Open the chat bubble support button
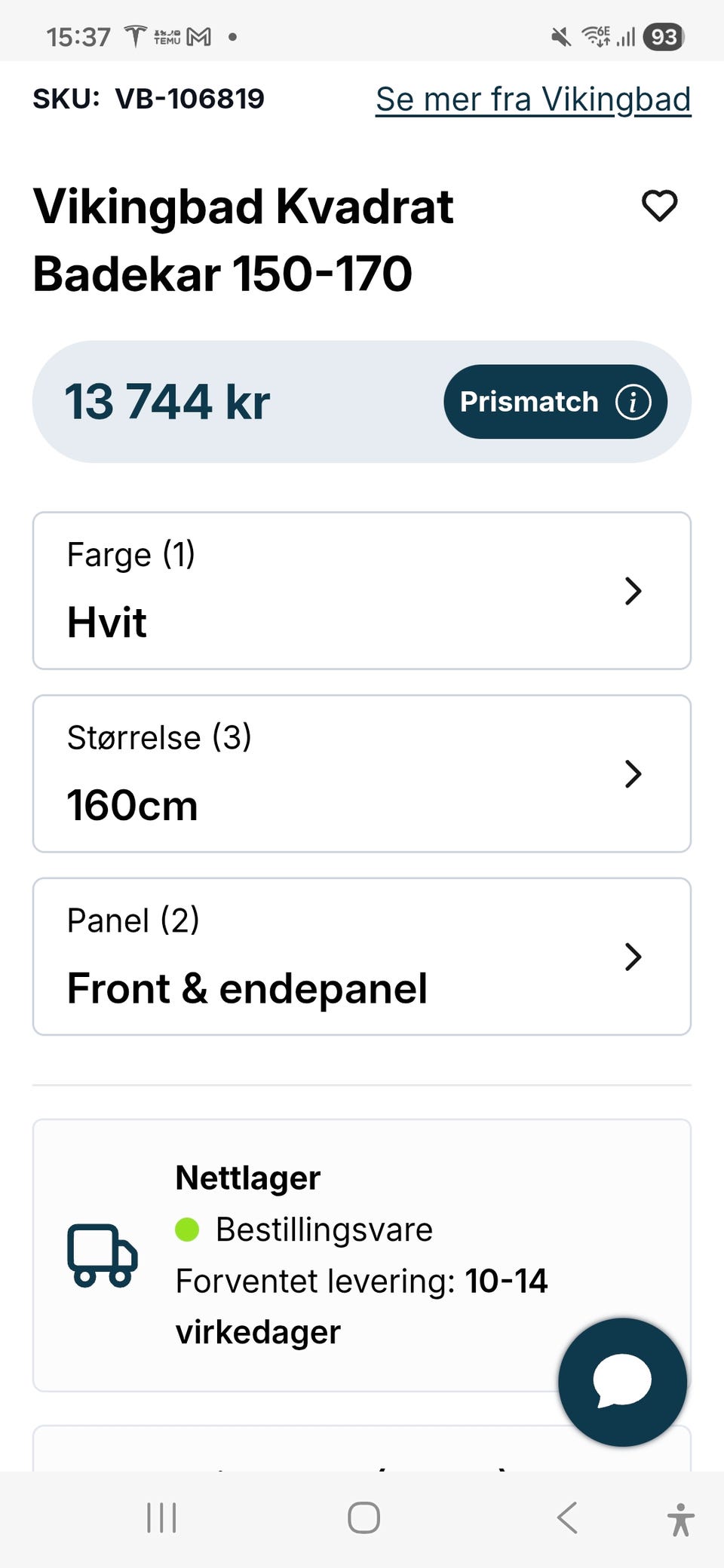 (622, 1381)
